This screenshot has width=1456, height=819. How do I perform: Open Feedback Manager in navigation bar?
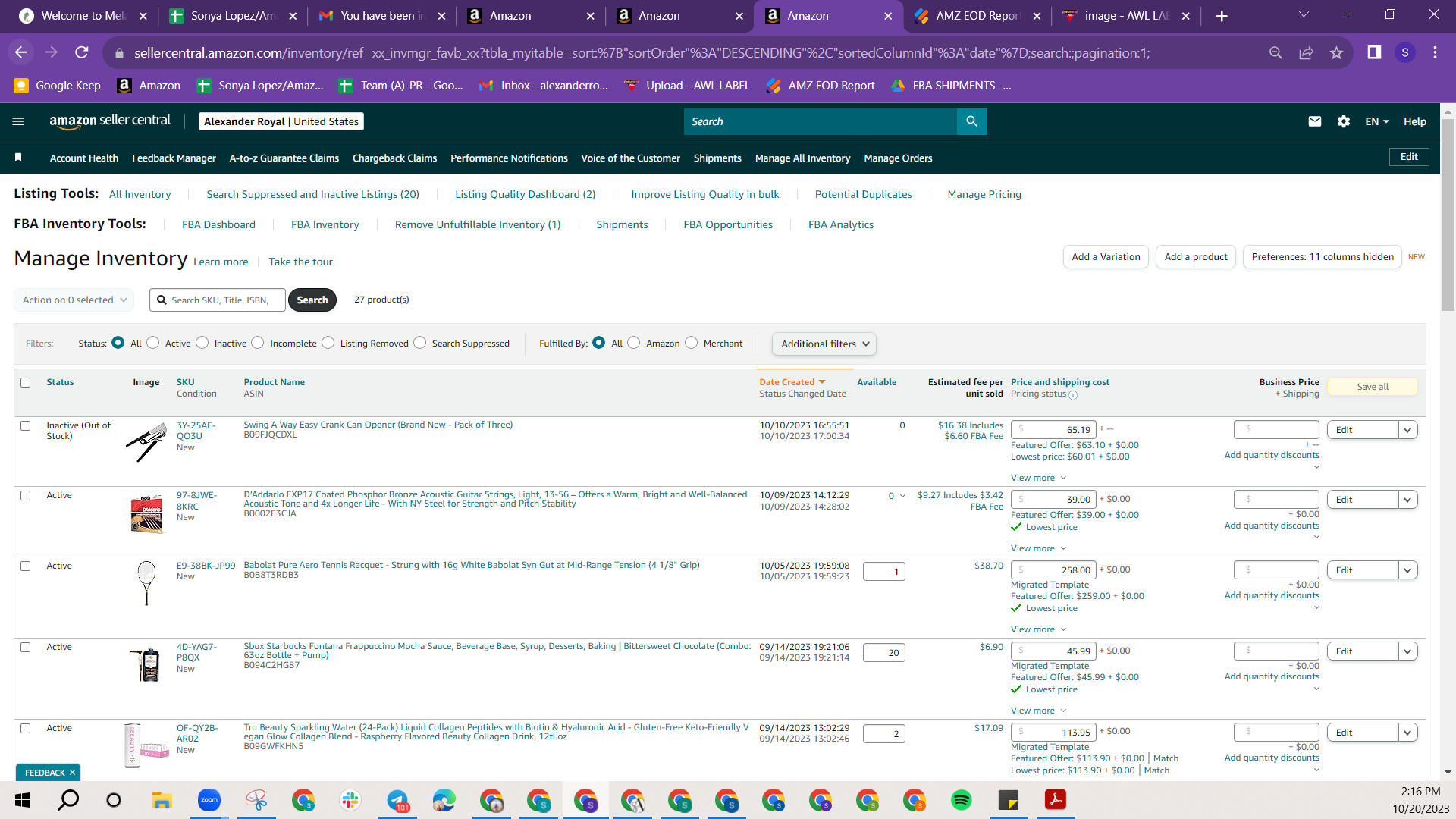point(174,158)
